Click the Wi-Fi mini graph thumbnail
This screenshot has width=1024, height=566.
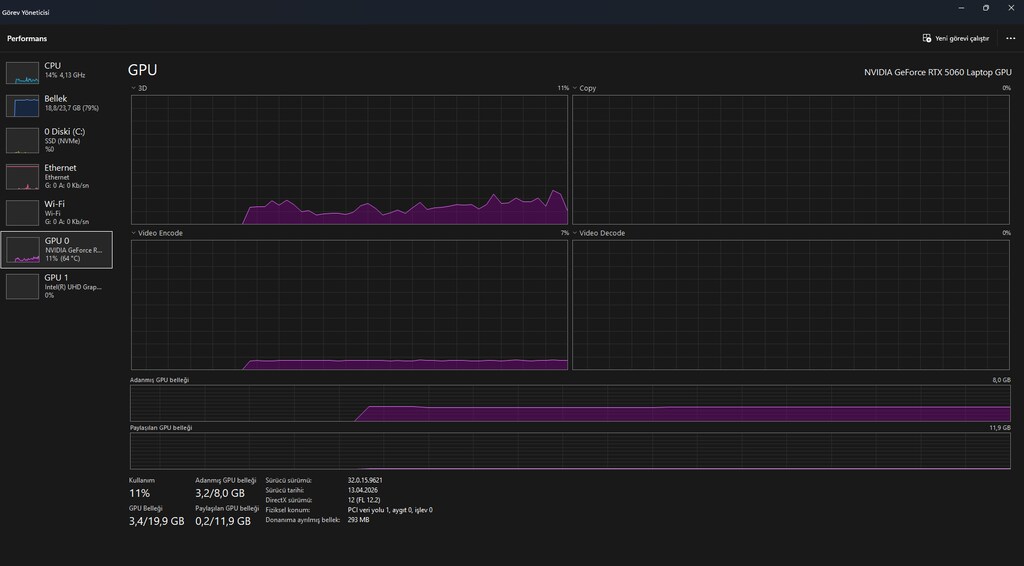22,213
